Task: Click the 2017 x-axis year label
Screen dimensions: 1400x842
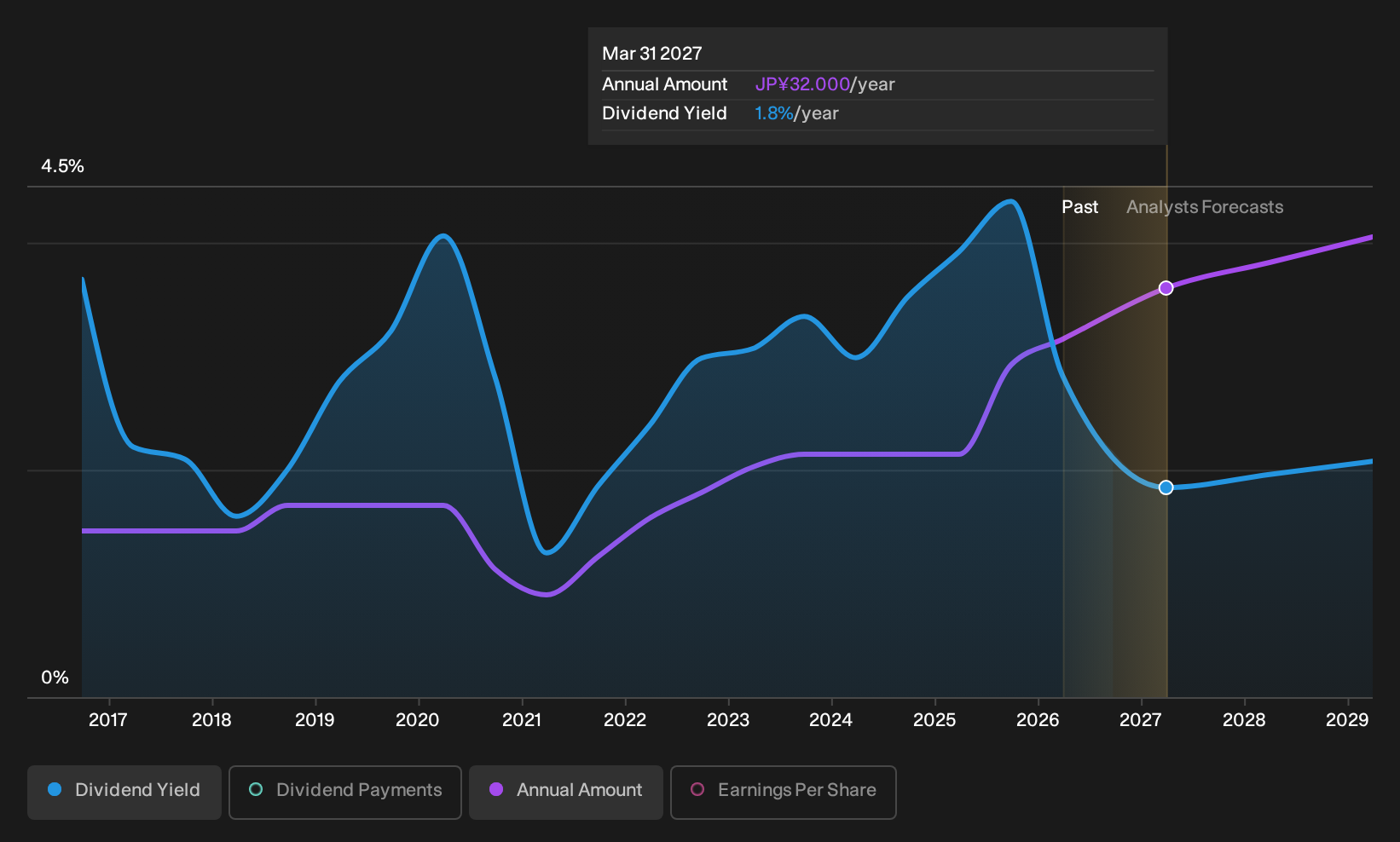Action: click(108, 720)
